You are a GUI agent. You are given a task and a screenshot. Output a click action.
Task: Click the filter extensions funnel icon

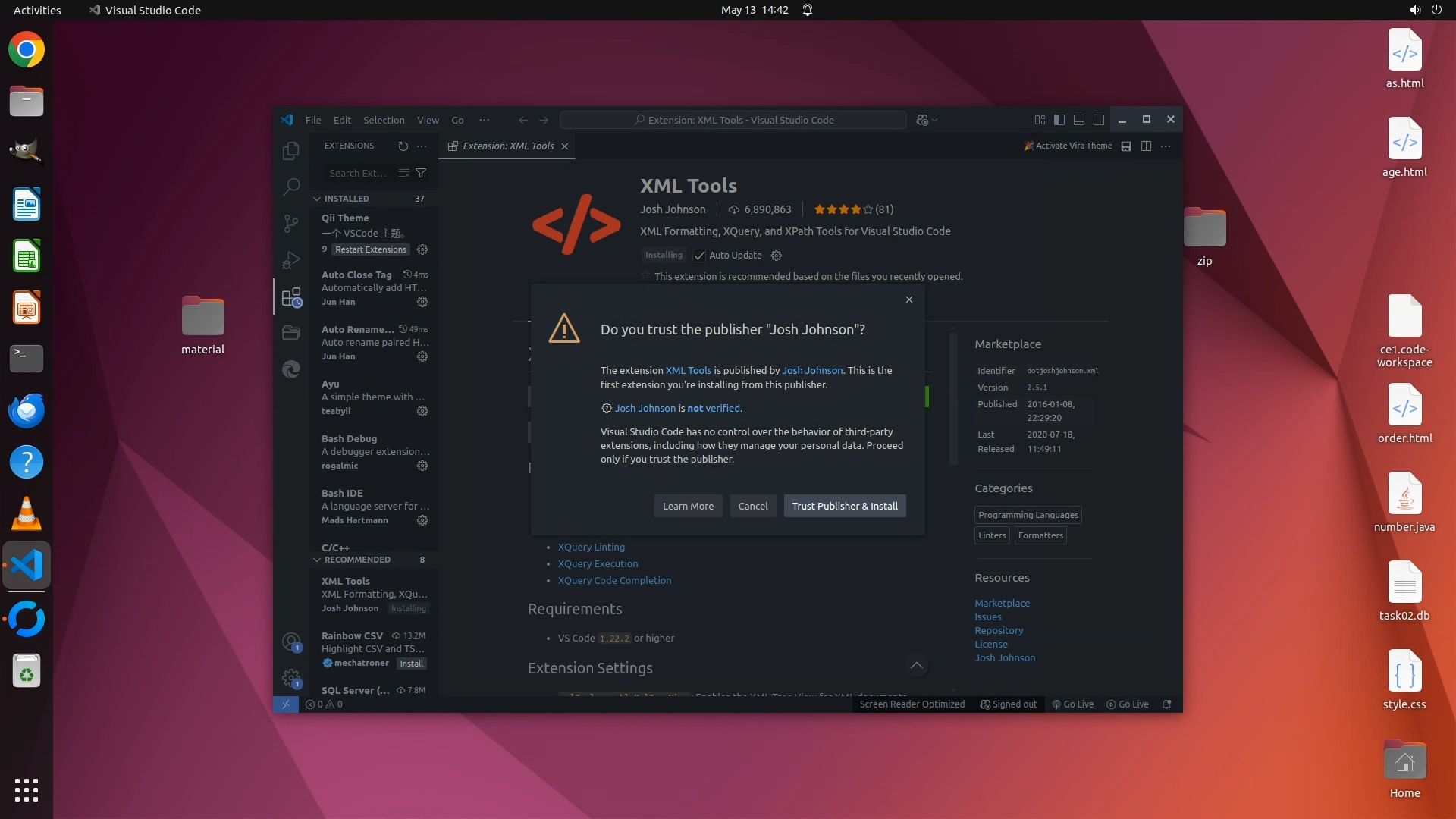421,173
